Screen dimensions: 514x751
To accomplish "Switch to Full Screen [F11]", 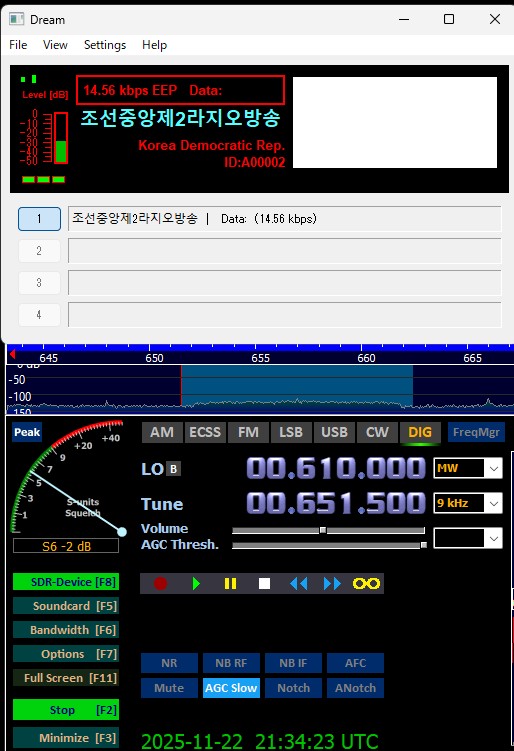I will [66, 678].
